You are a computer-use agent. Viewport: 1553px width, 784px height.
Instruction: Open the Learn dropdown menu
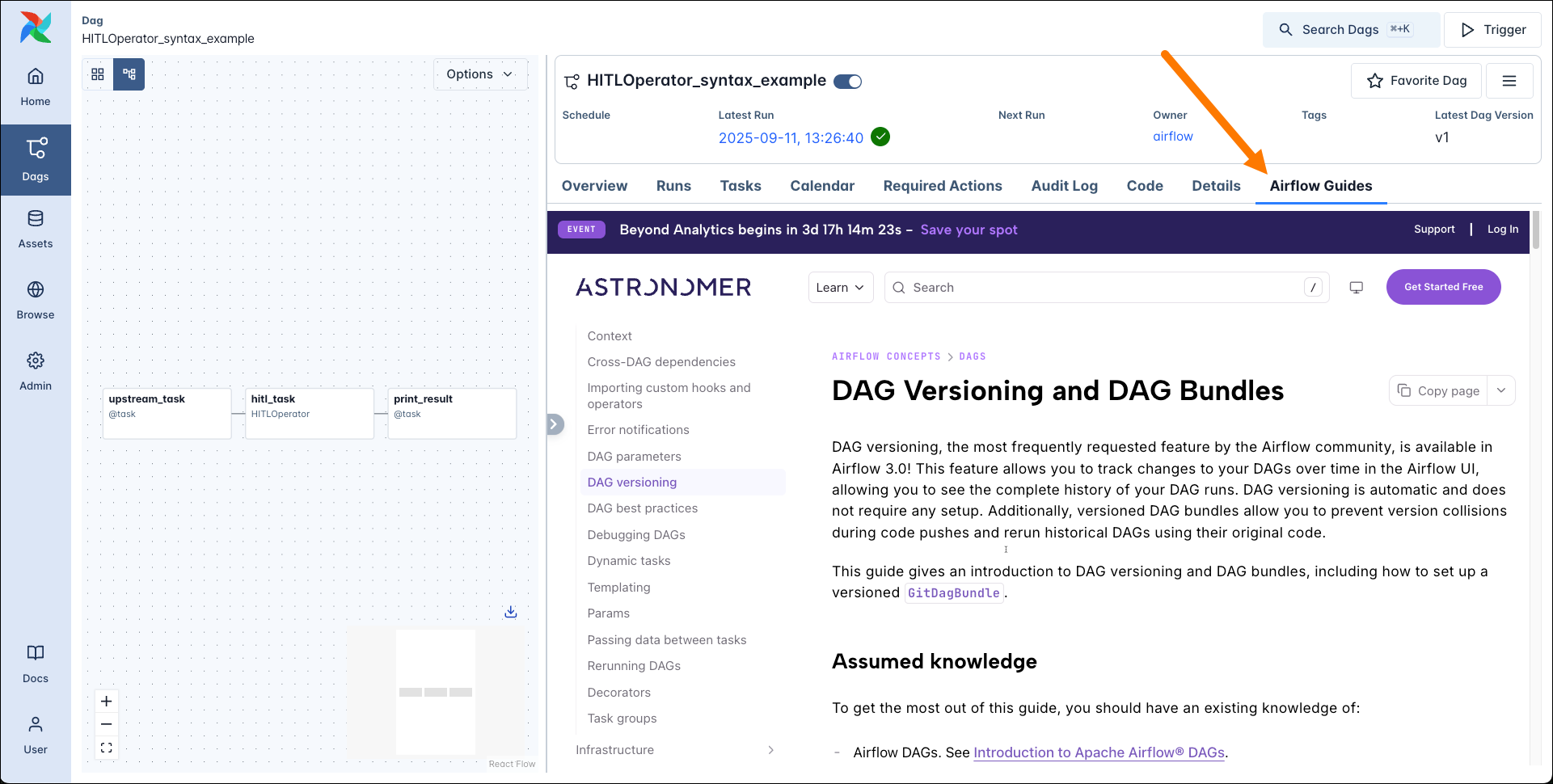(x=840, y=287)
